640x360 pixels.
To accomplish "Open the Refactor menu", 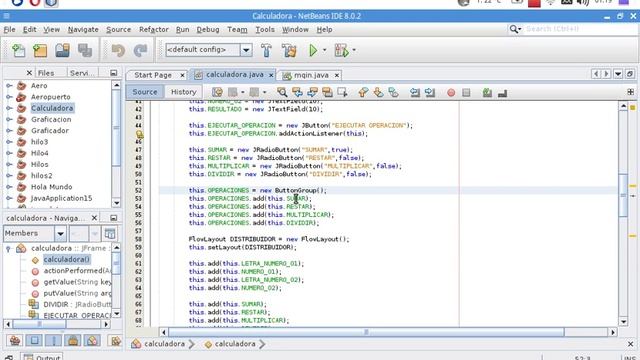I will pos(153,29).
